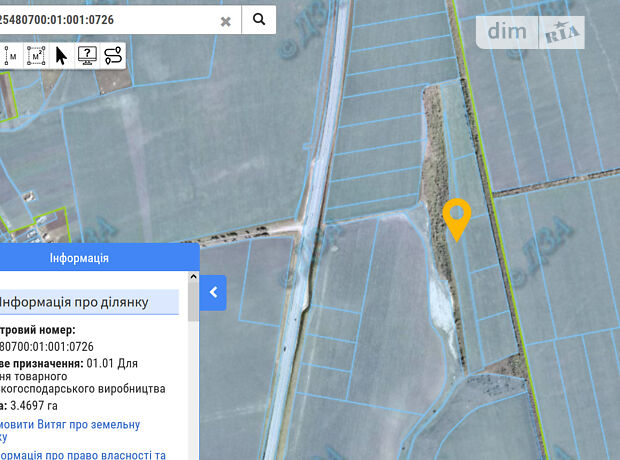
Task: Select the distance measurement tool
Action: [x=12, y=56]
